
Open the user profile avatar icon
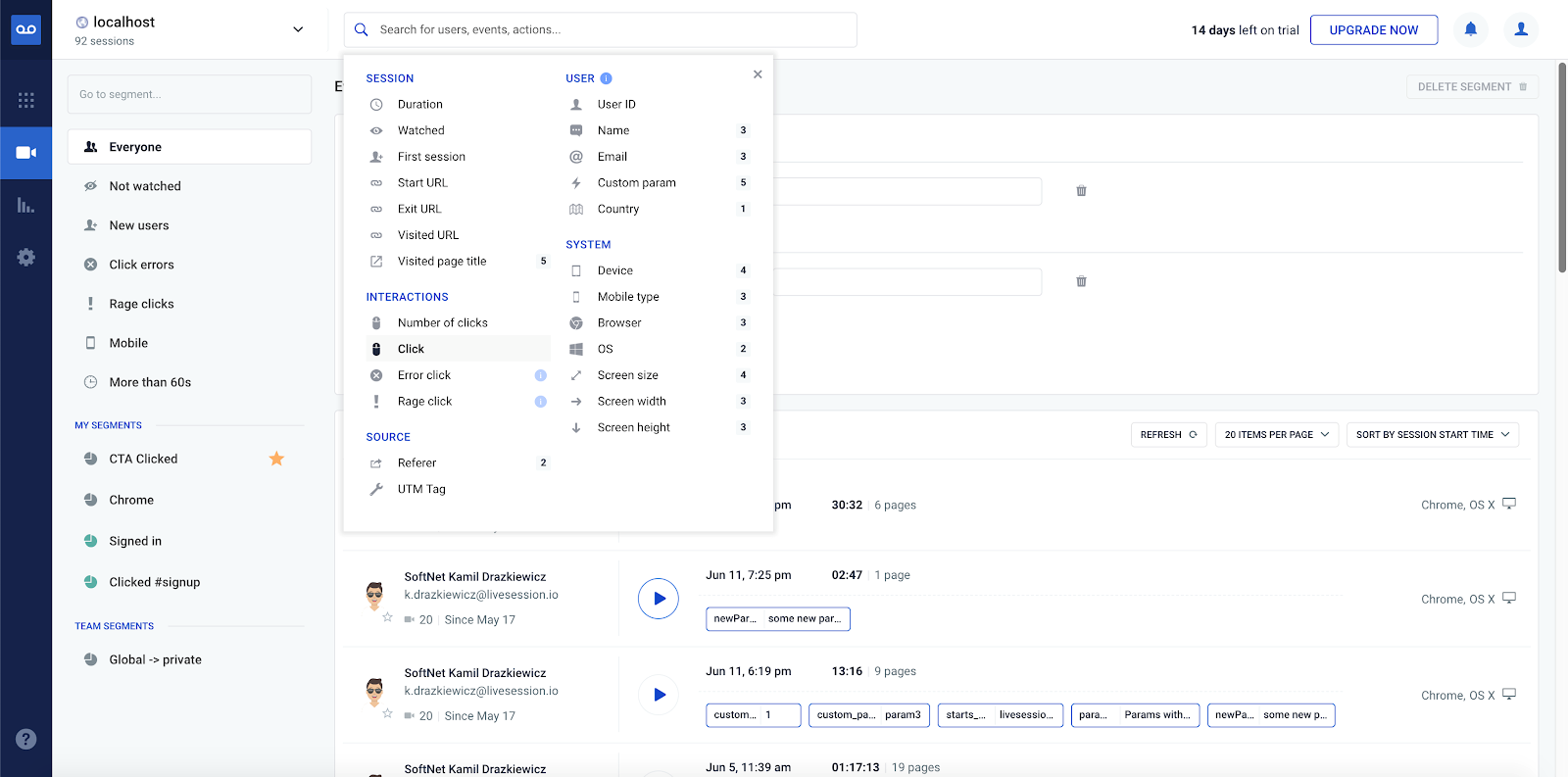point(1521,29)
